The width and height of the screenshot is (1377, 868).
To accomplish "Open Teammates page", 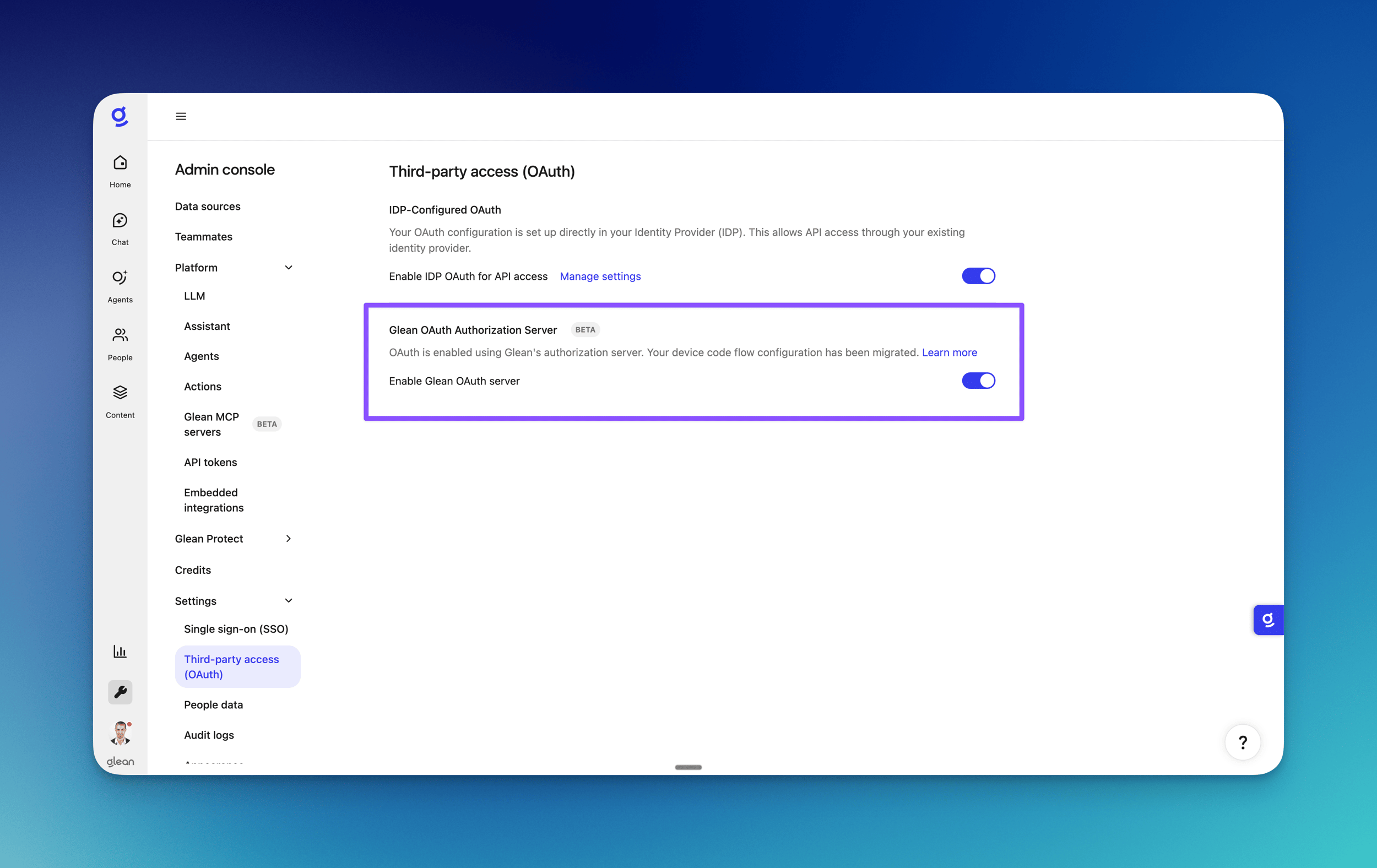I will 204,237.
